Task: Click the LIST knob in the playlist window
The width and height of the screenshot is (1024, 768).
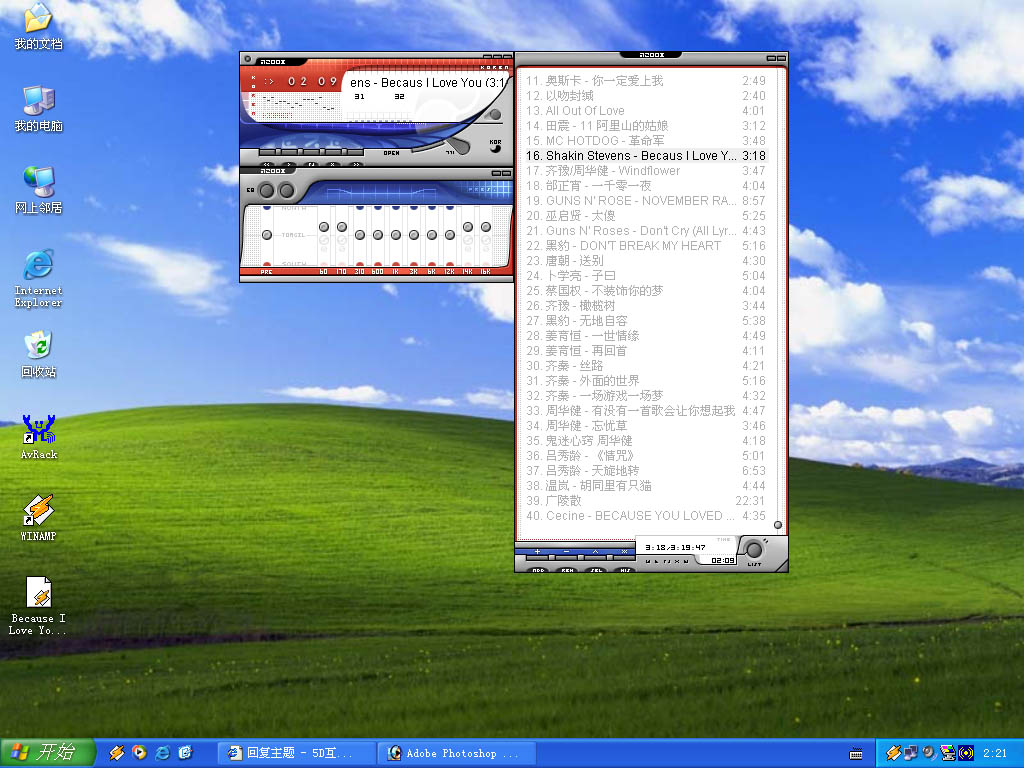Action: tap(754, 550)
